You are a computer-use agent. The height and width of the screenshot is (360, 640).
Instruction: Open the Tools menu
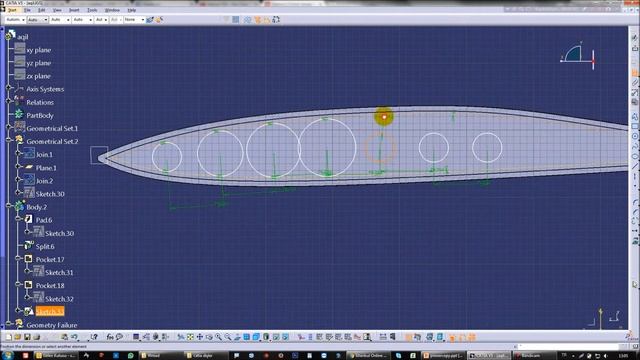tap(92, 10)
